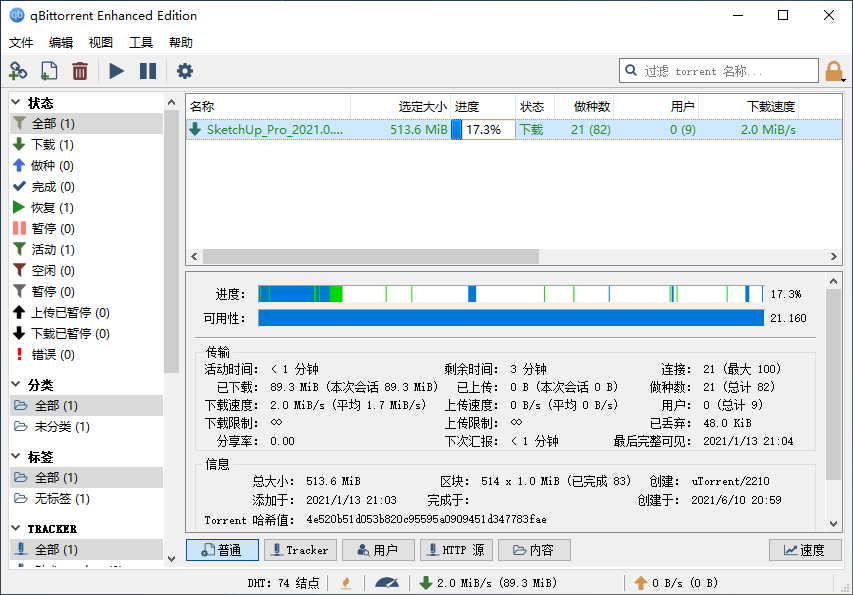
Task: Open the 编辑 menu
Action: coord(61,42)
